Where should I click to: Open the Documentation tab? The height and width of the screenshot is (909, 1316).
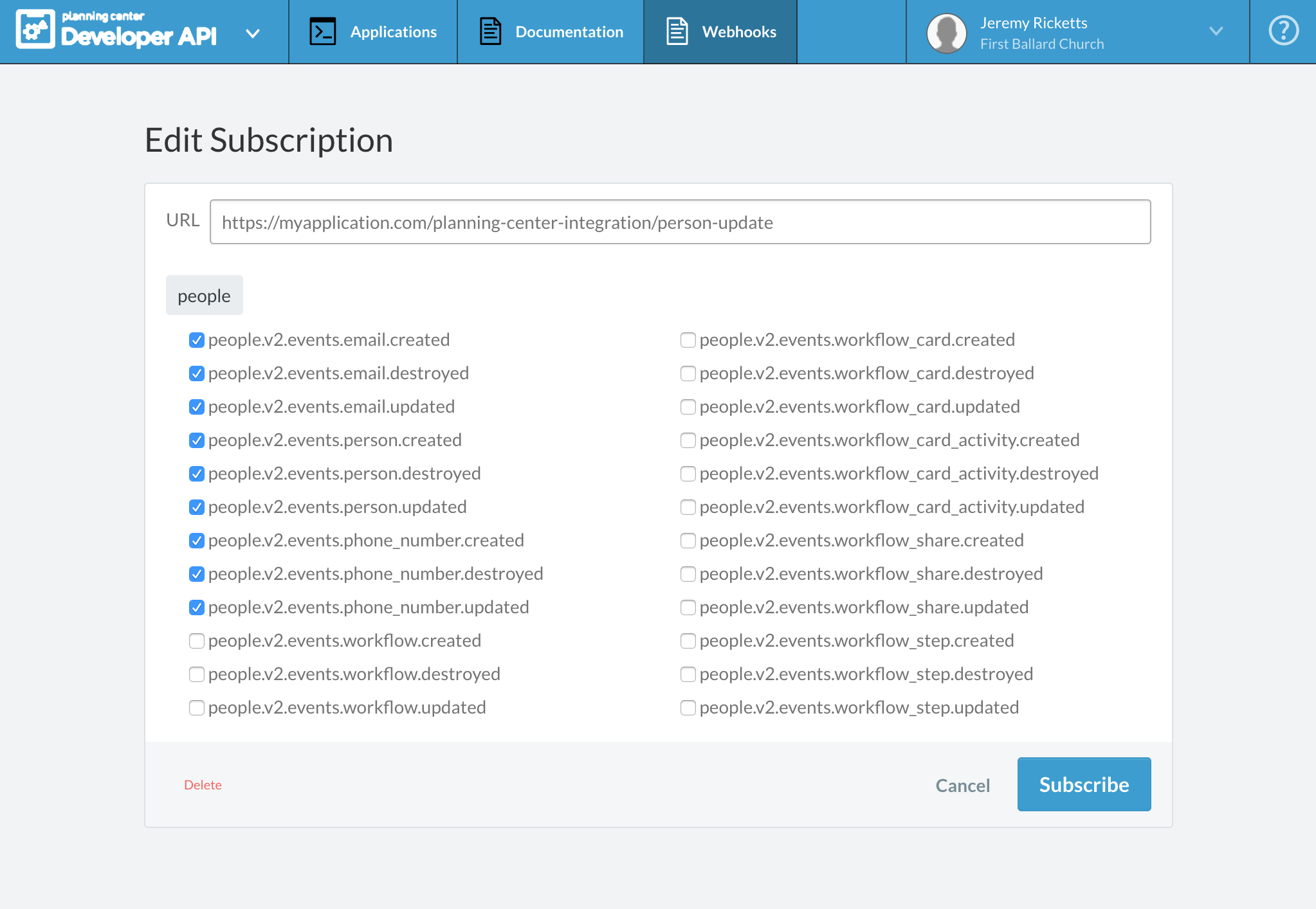(x=569, y=32)
